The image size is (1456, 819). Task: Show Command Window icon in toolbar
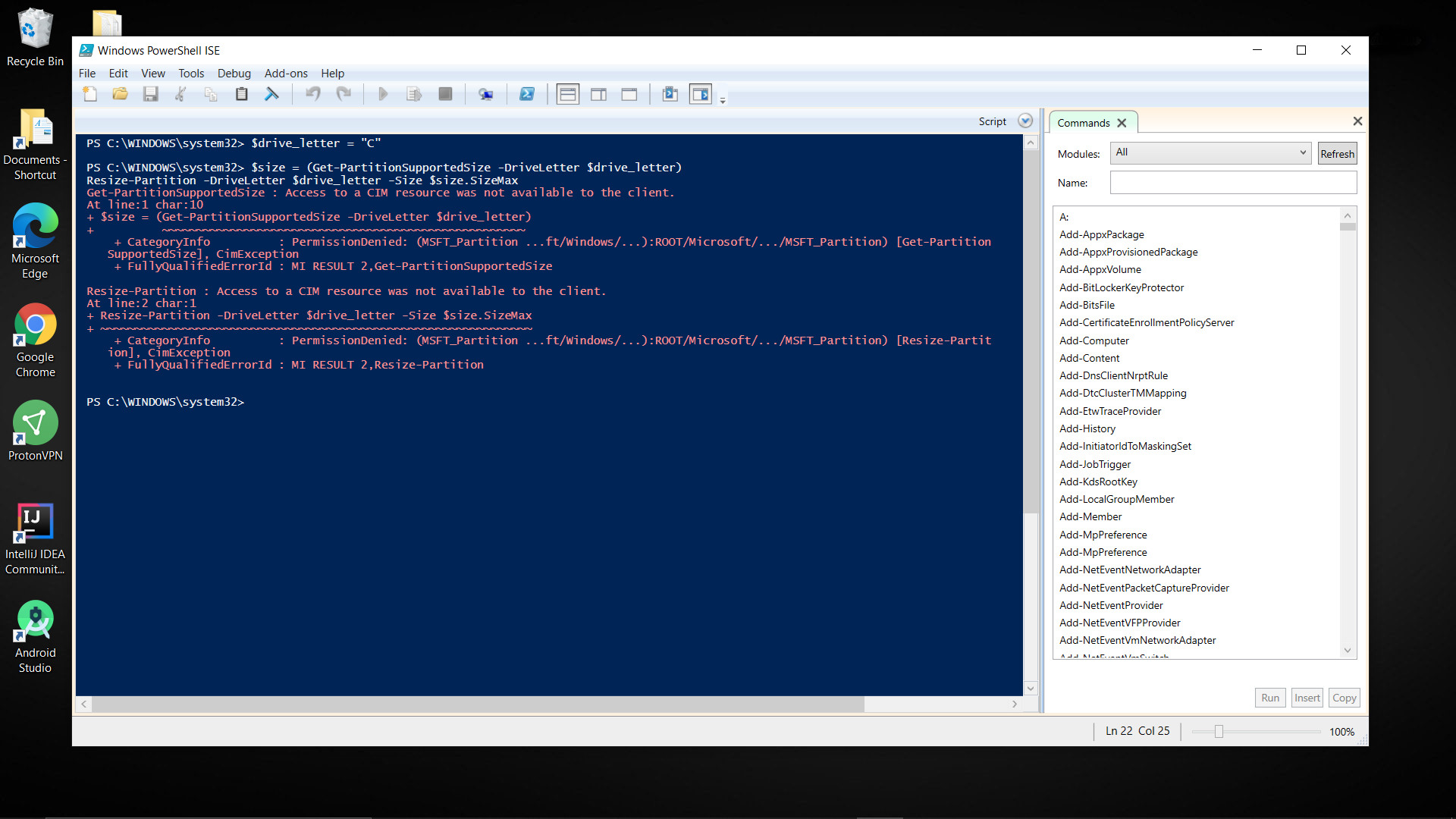click(x=670, y=94)
